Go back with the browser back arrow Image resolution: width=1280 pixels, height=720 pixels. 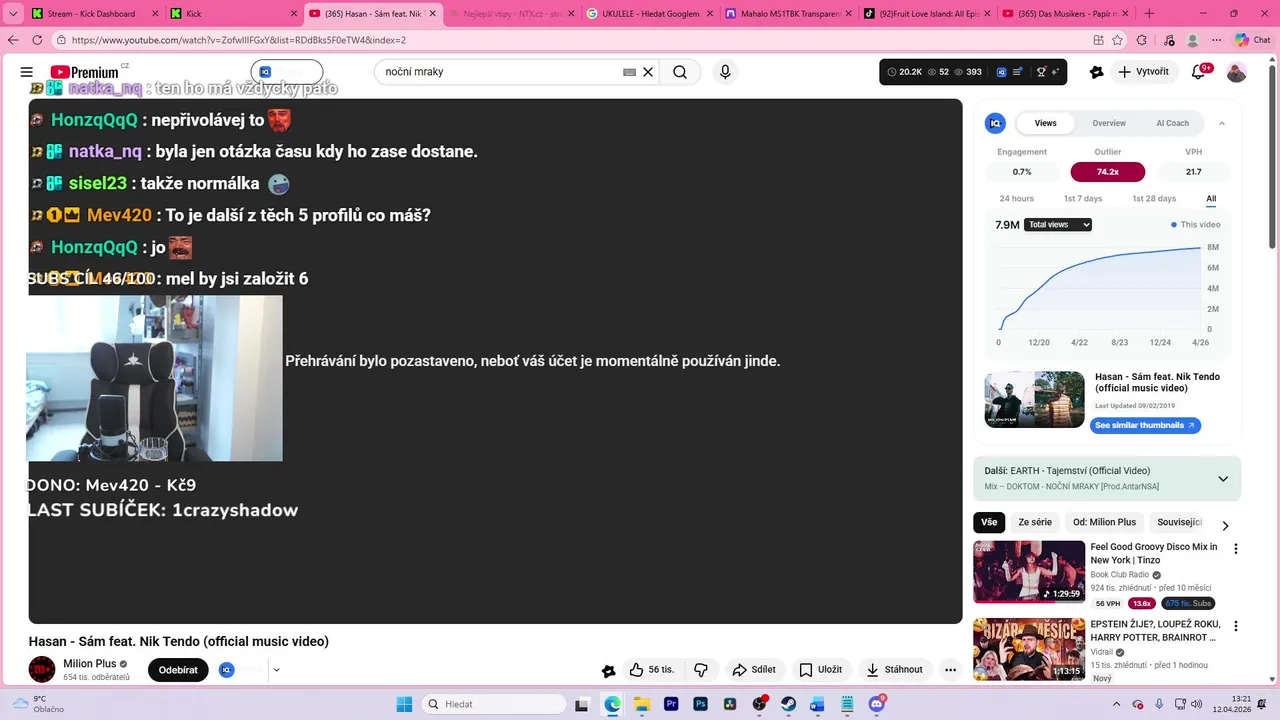click(x=14, y=40)
